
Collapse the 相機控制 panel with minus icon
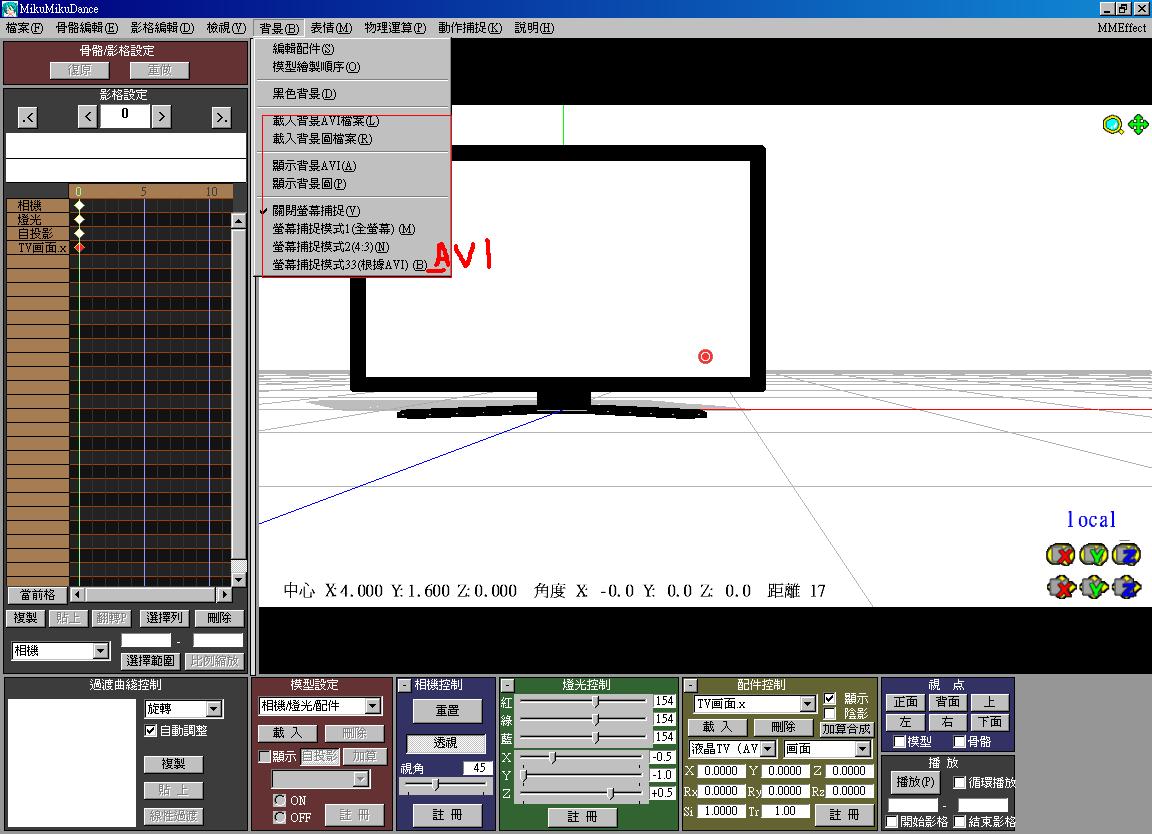404,686
